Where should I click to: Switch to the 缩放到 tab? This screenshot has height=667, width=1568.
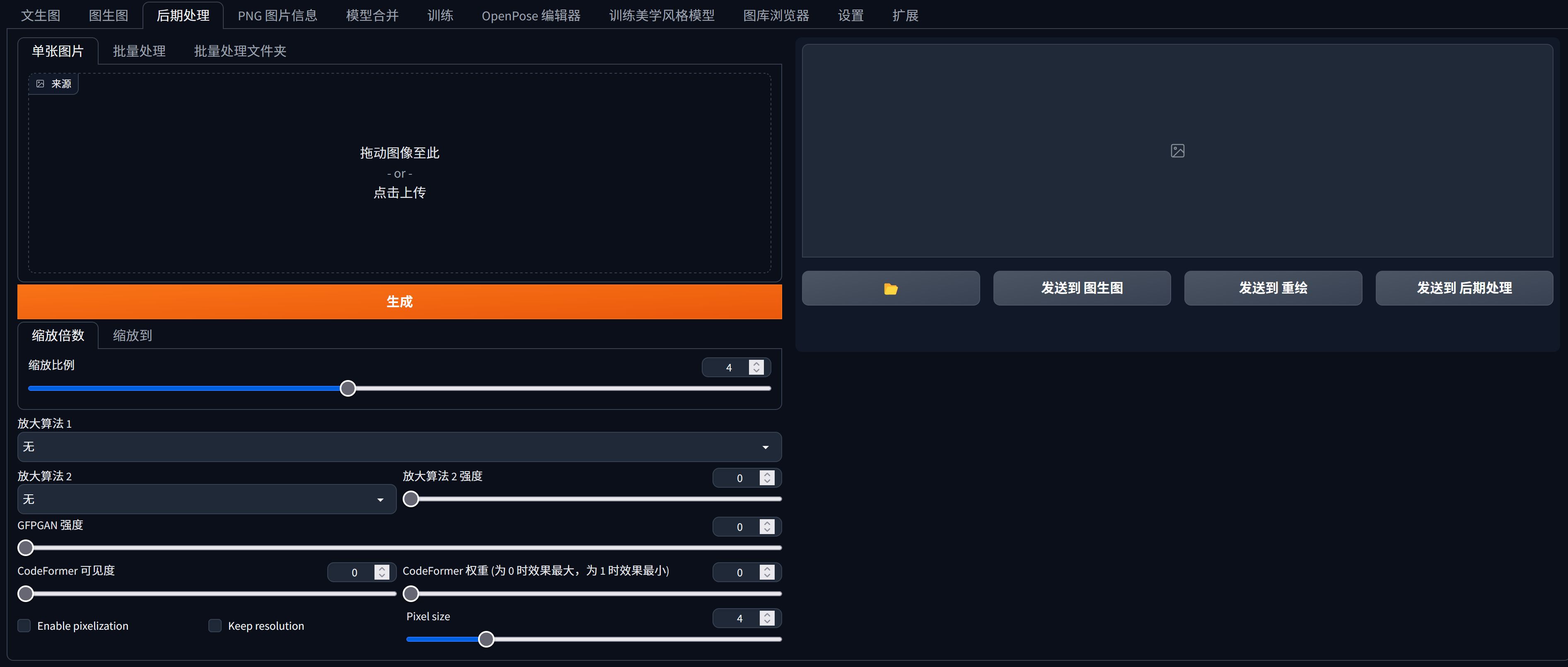point(132,335)
